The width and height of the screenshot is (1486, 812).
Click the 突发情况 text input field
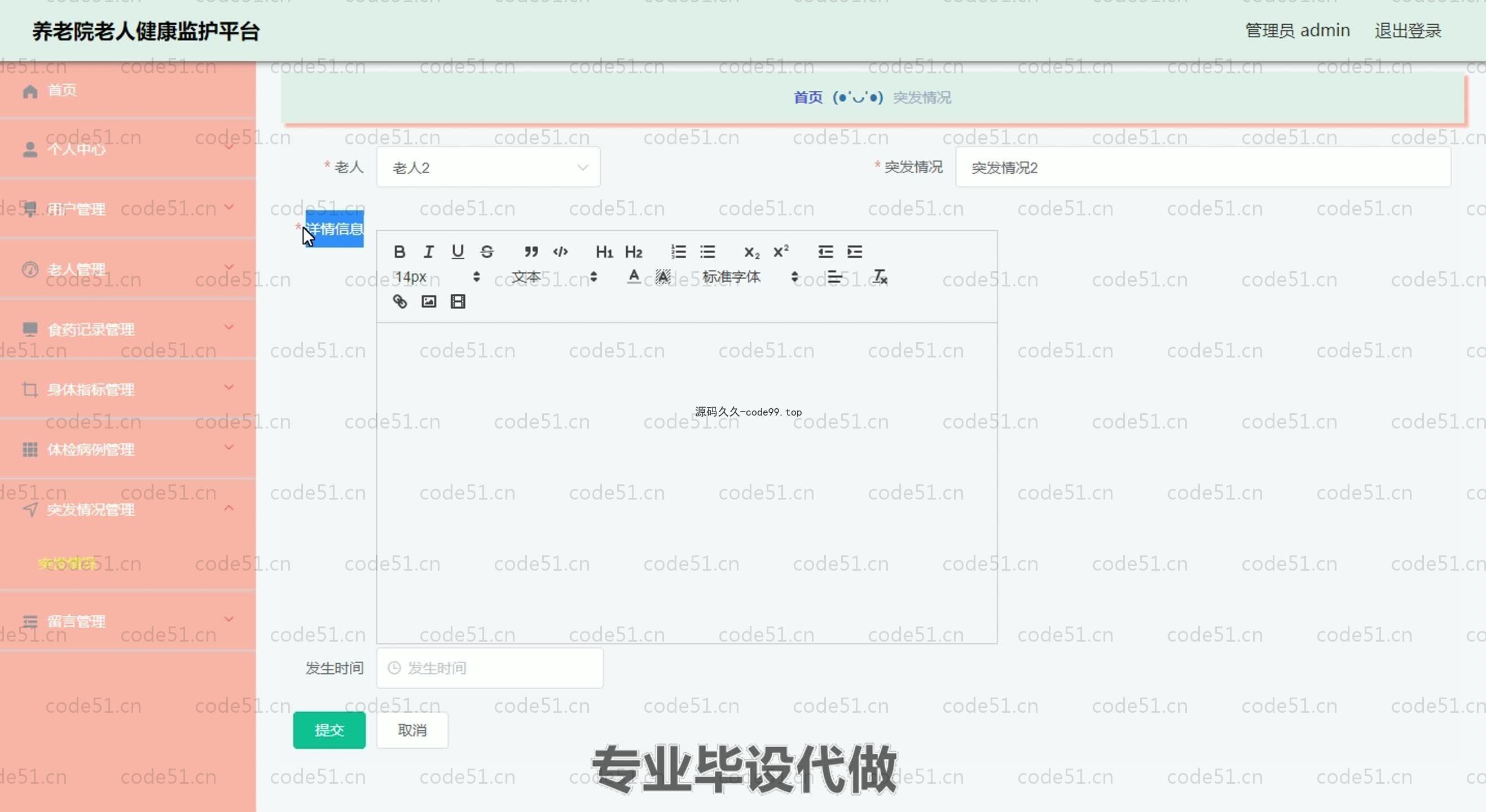[x=1203, y=167]
